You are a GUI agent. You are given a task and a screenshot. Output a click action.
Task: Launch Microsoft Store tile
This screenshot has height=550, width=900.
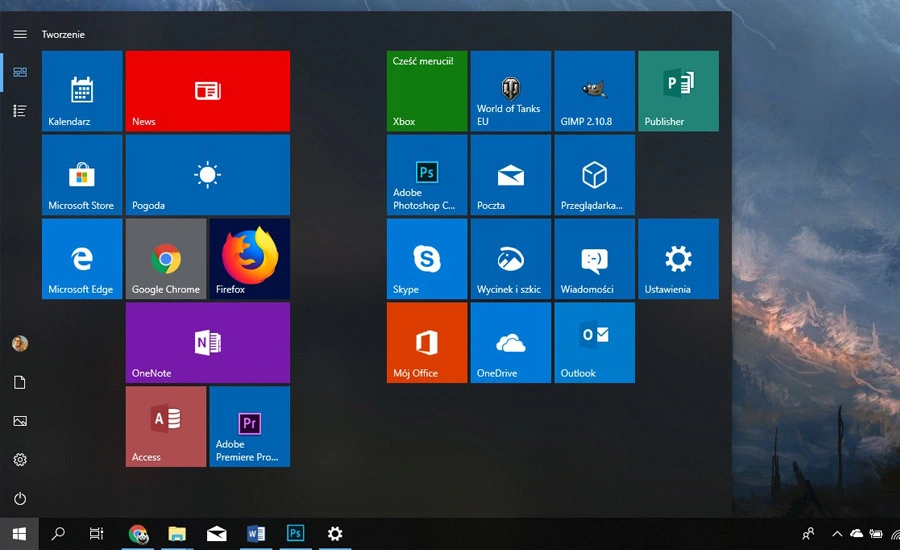click(82, 175)
